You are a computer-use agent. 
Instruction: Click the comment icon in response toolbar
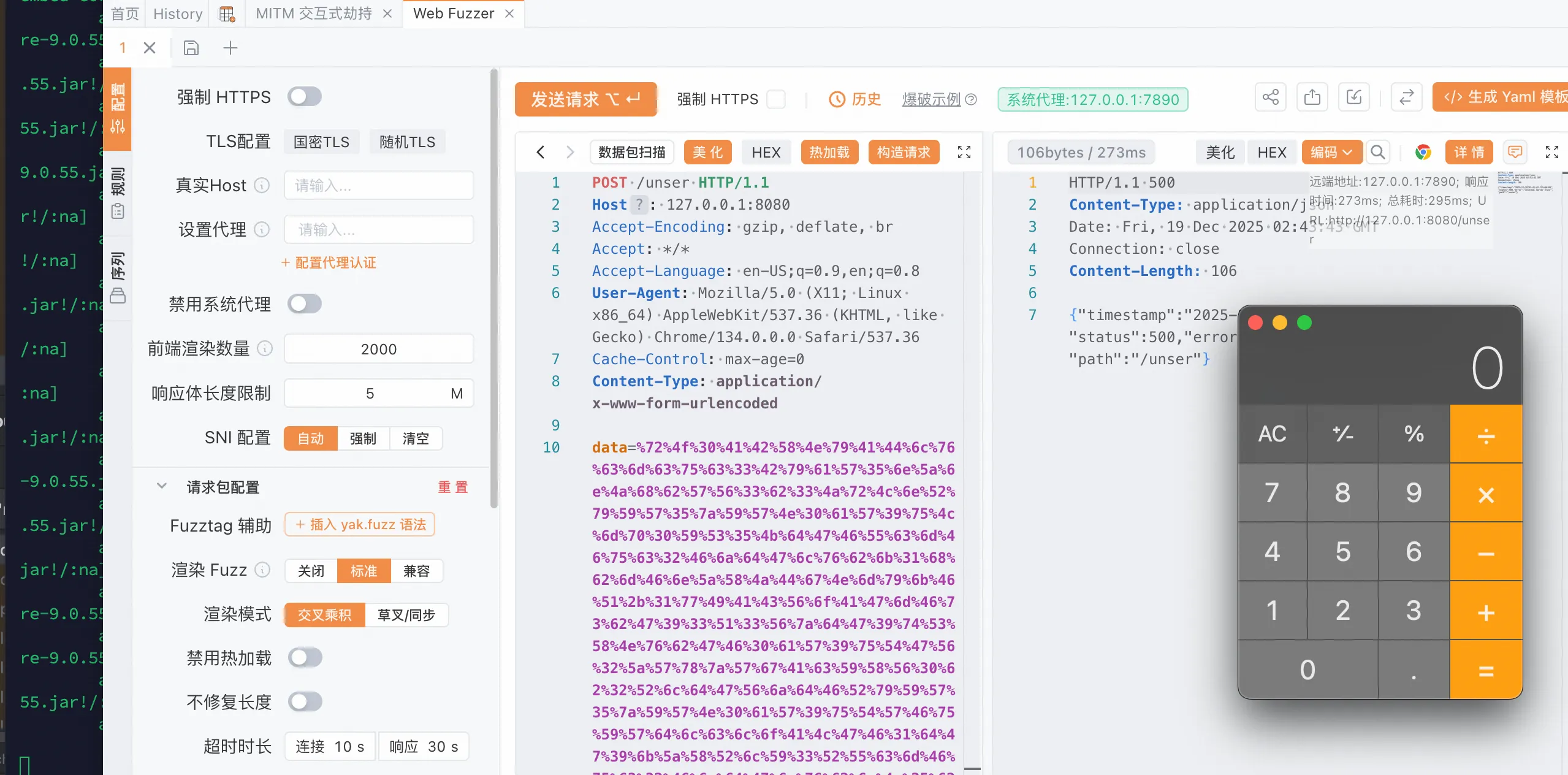click(1515, 152)
